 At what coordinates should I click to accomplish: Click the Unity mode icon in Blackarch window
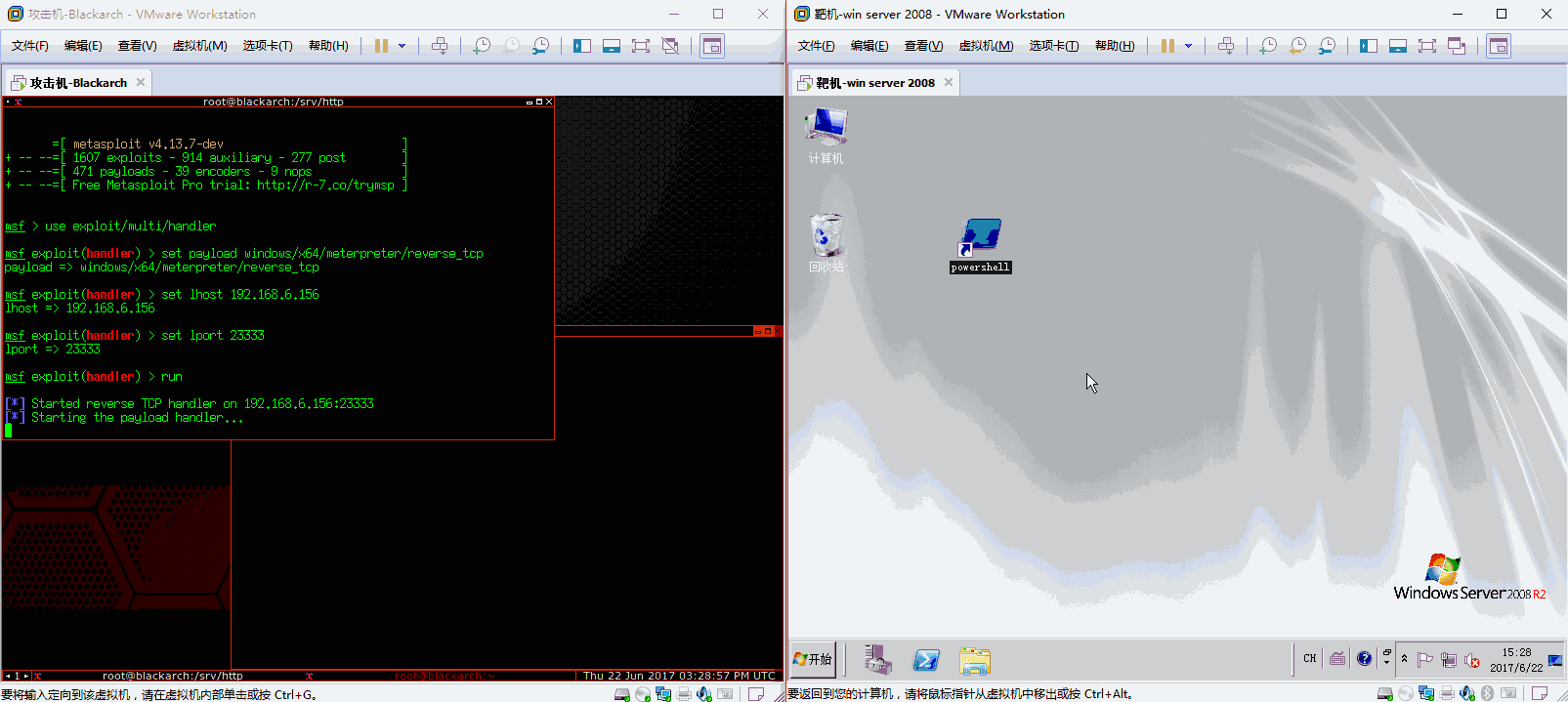tap(670, 46)
